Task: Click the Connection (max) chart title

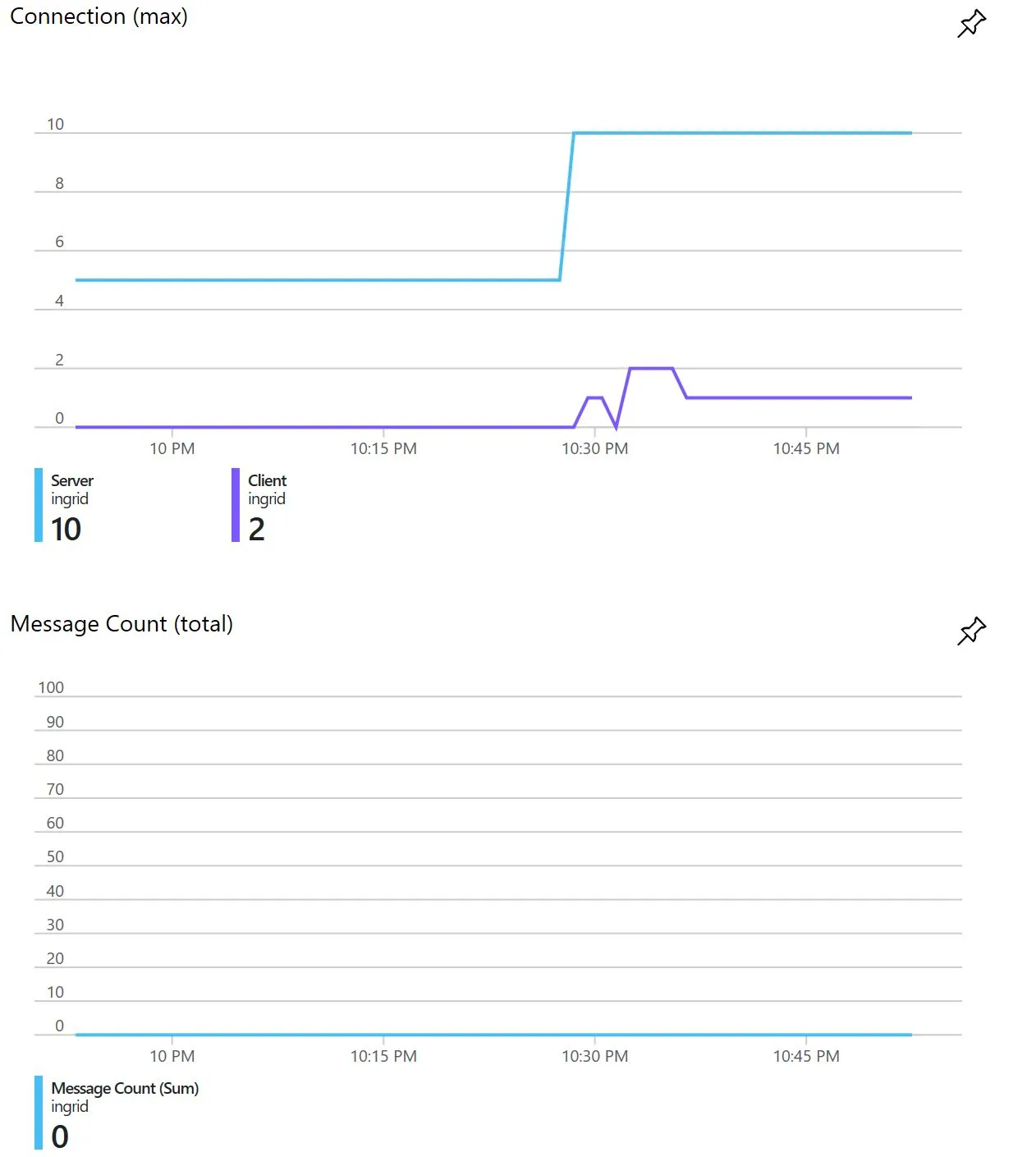Action: 99,16
